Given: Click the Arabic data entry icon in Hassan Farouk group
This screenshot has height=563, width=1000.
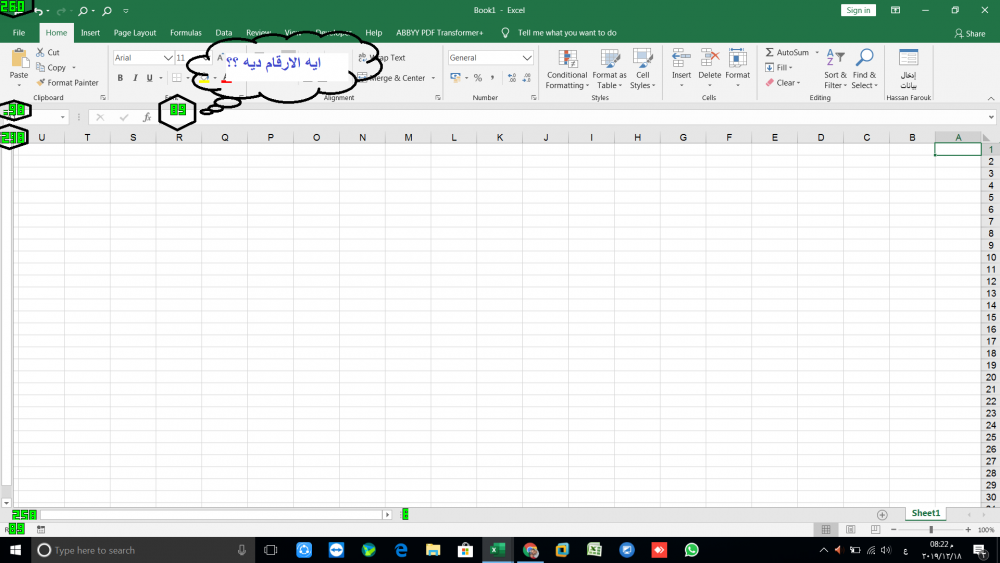Looking at the screenshot, I should (x=908, y=57).
